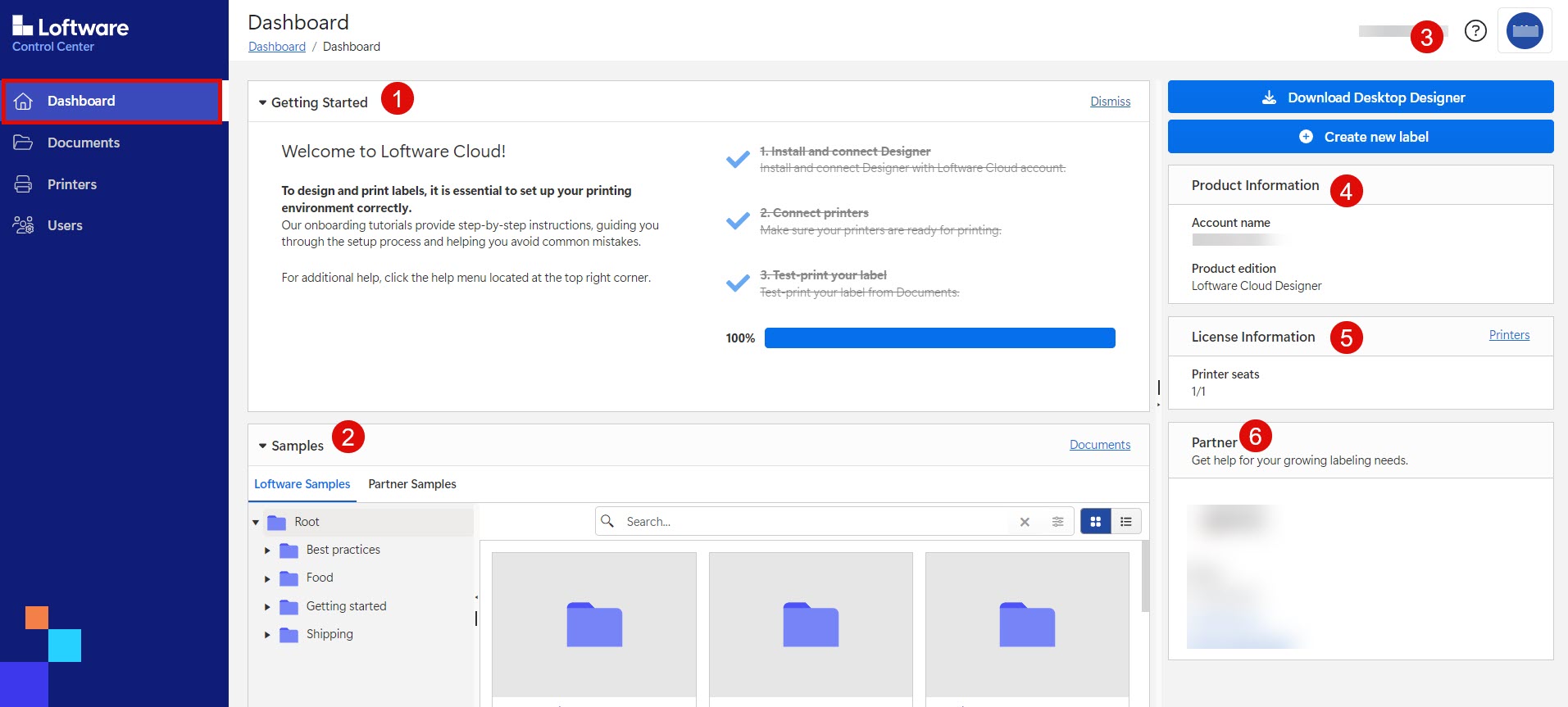The height and width of the screenshot is (707, 1568).
Task: Switch samples to grid view
Action: tap(1095, 522)
